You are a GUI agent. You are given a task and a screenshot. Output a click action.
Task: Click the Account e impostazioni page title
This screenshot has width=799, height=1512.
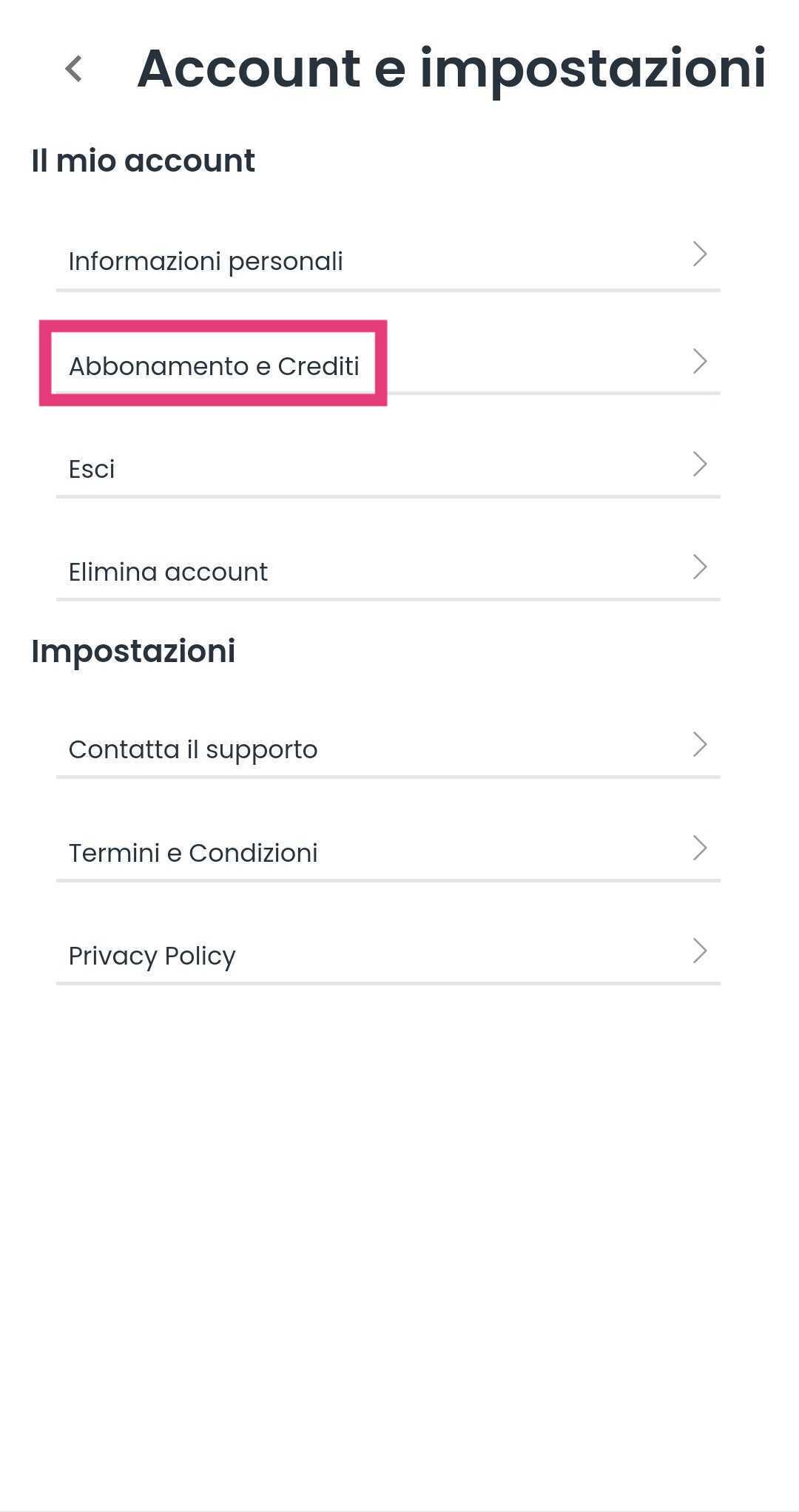pyautogui.click(x=451, y=69)
